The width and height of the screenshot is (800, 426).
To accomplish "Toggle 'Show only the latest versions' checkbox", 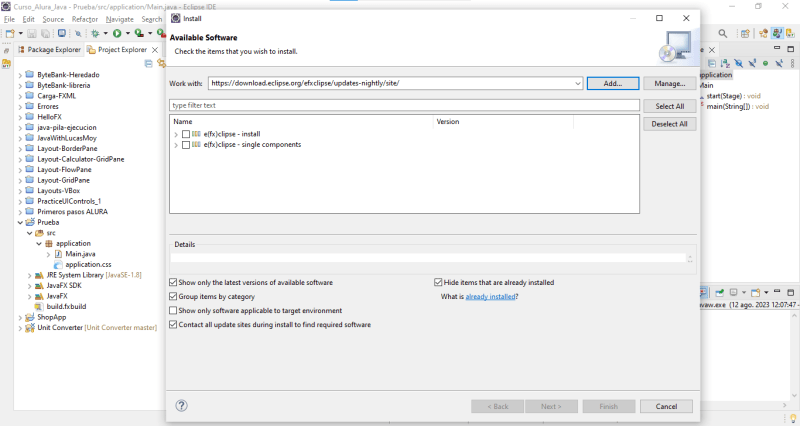I will 173,282.
